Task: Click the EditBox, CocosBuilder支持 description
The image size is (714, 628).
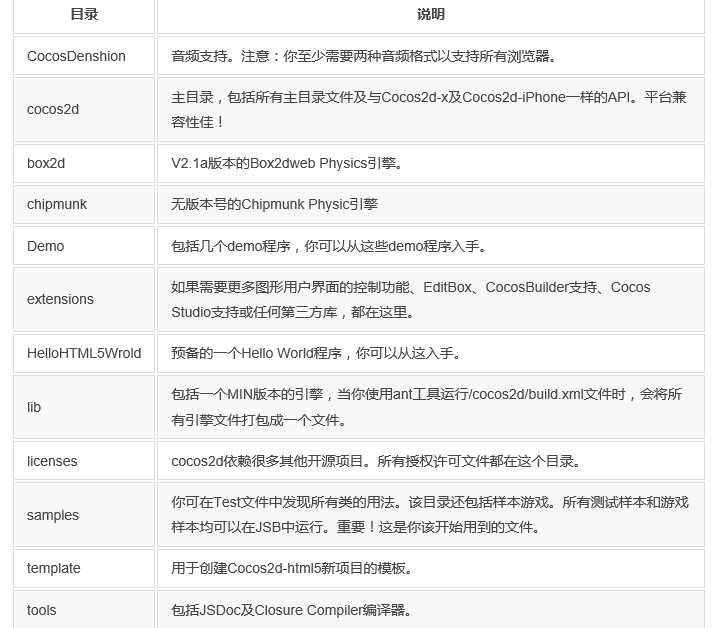Action: [x=411, y=300]
